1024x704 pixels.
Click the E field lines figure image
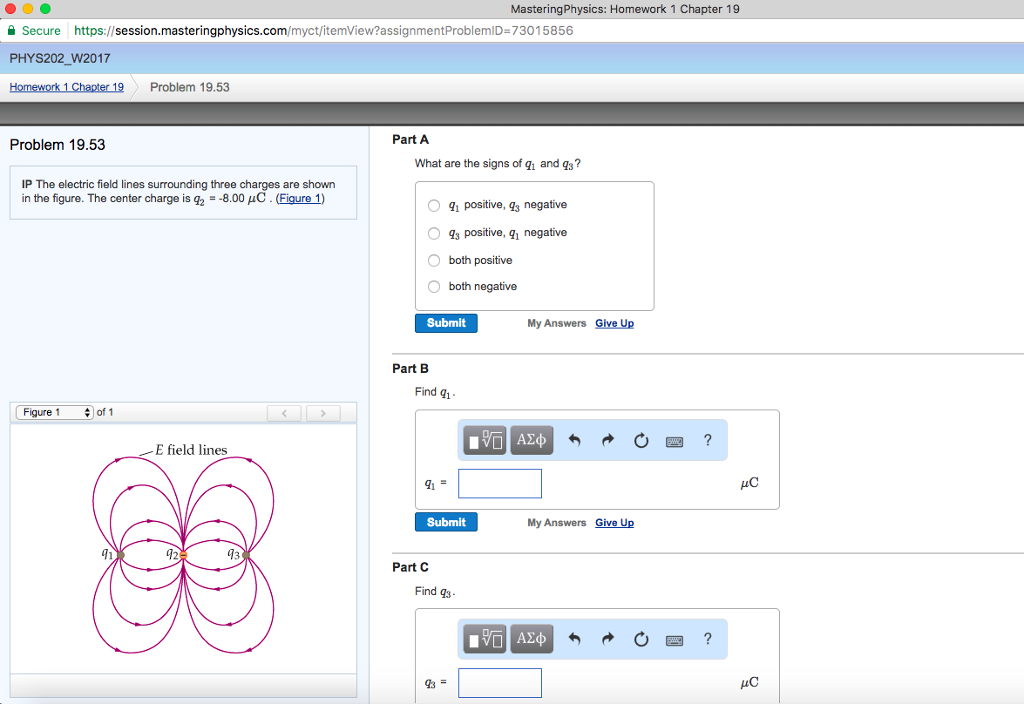[184, 549]
